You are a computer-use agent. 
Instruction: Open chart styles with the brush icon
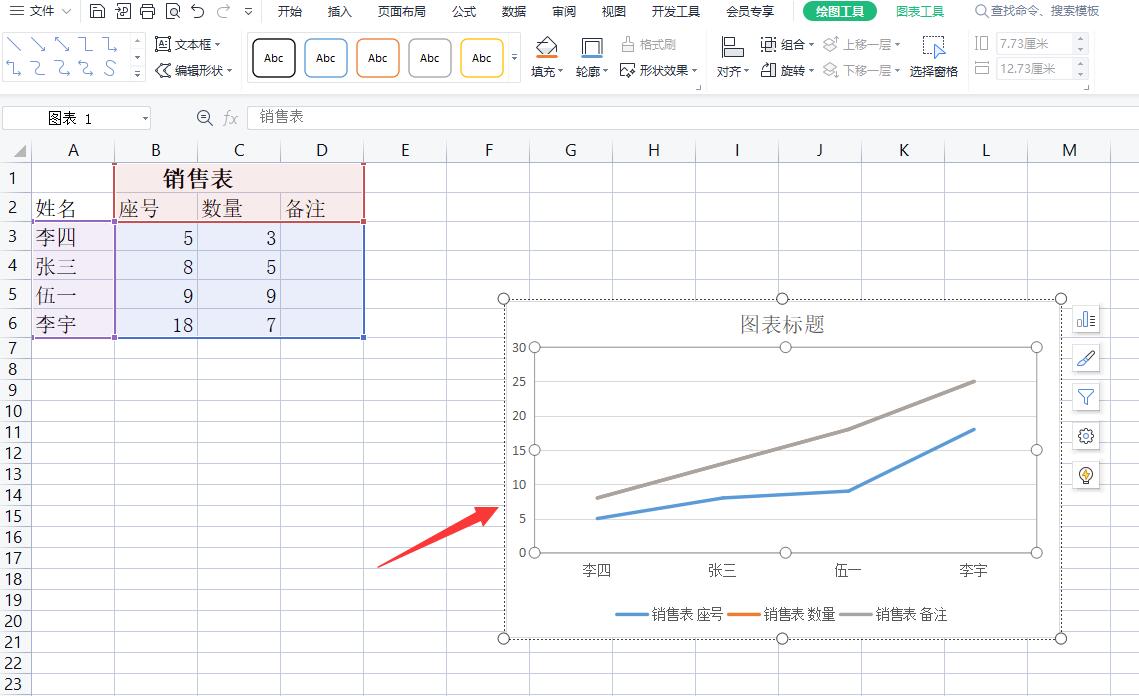(x=1086, y=359)
